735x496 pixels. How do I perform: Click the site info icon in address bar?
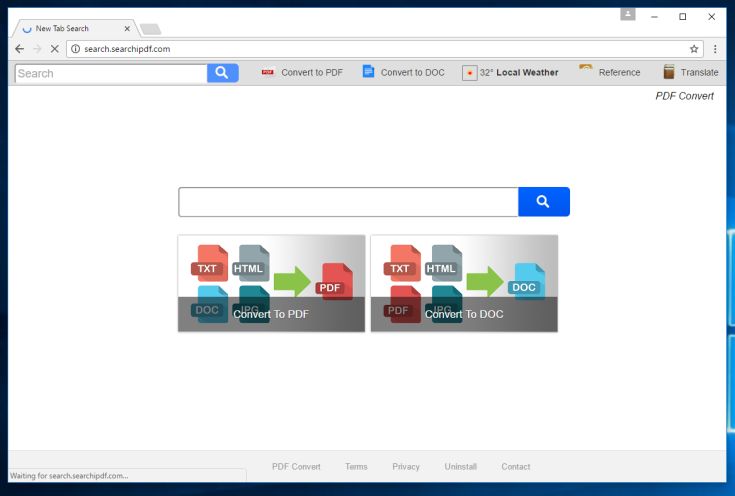point(75,49)
